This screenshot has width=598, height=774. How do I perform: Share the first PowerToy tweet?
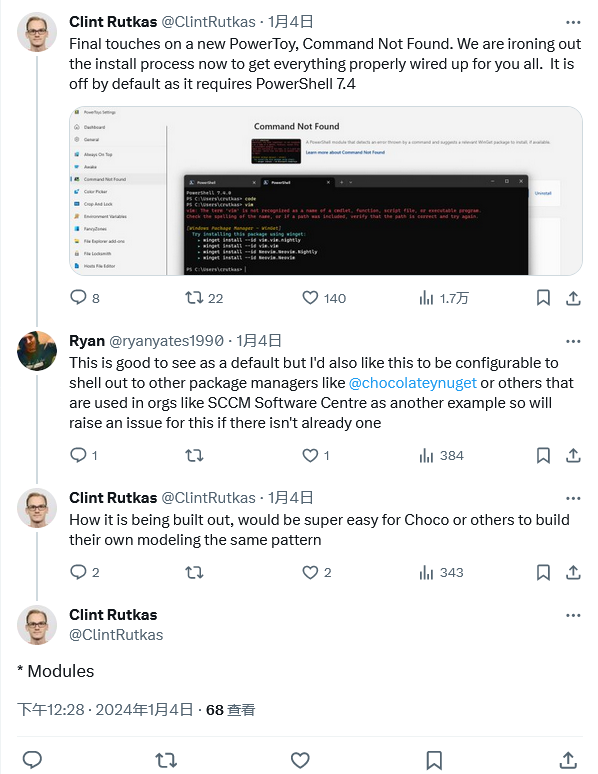(573, 298)
